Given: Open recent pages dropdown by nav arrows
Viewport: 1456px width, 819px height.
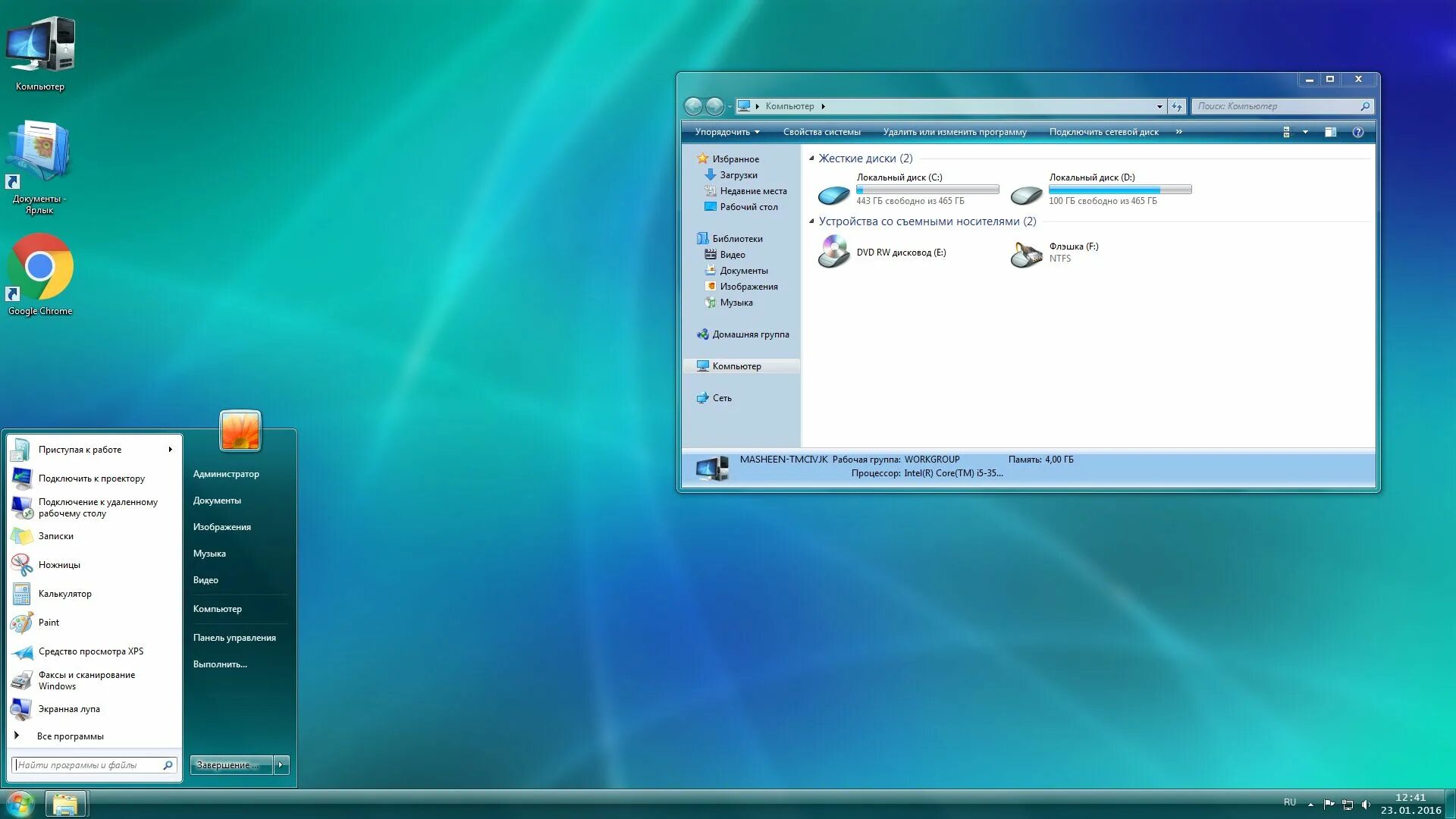Looking at the screenshot, I should [x=730, y=106].
